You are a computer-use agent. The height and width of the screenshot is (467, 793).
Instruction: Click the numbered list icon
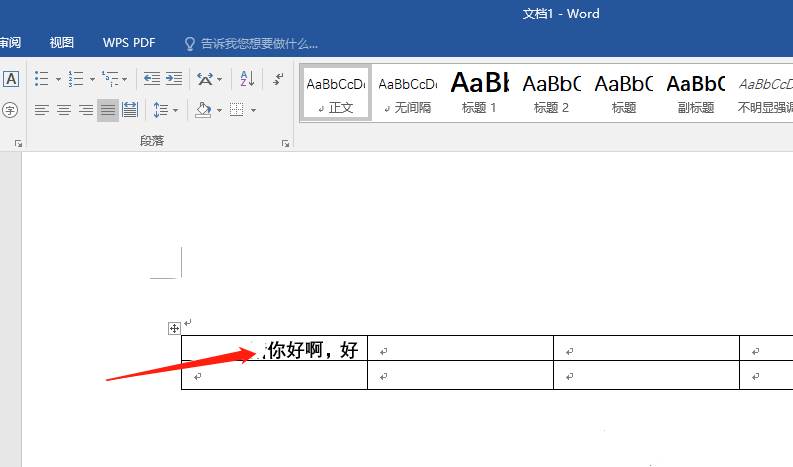76,79
